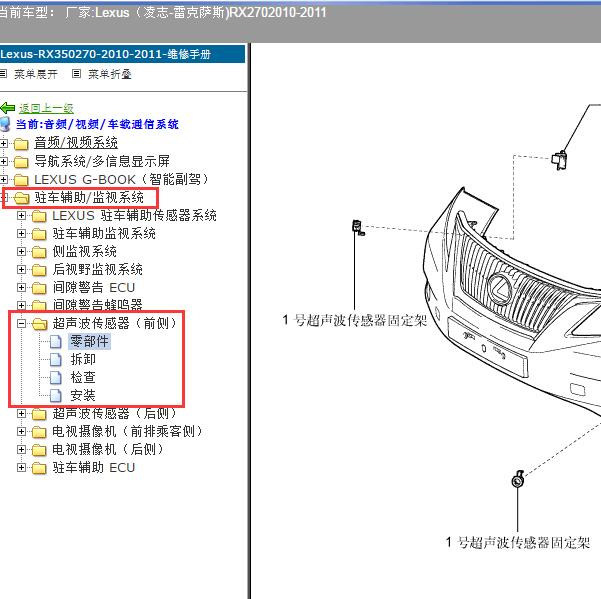Expand the 导航系统/多信息显示屏 node
Viewport: 601px width, 599px height.
tap(3, 162)
